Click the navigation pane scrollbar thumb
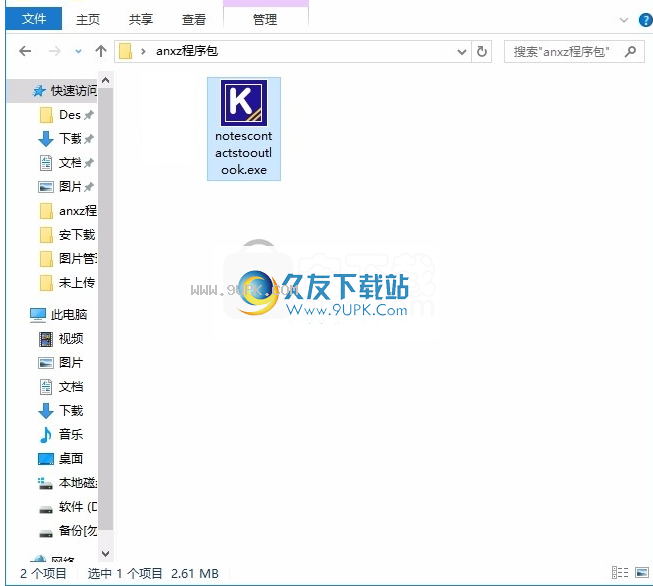 [x=106, y=309]
